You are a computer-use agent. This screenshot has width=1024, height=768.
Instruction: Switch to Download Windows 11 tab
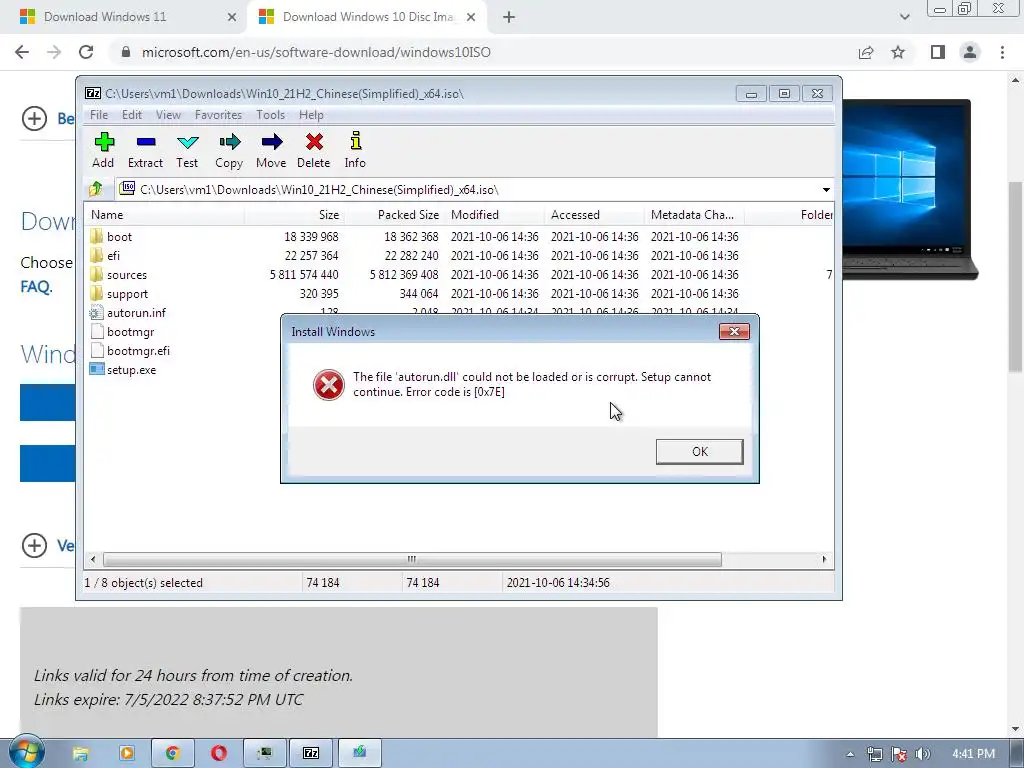(x=124, y=17)
